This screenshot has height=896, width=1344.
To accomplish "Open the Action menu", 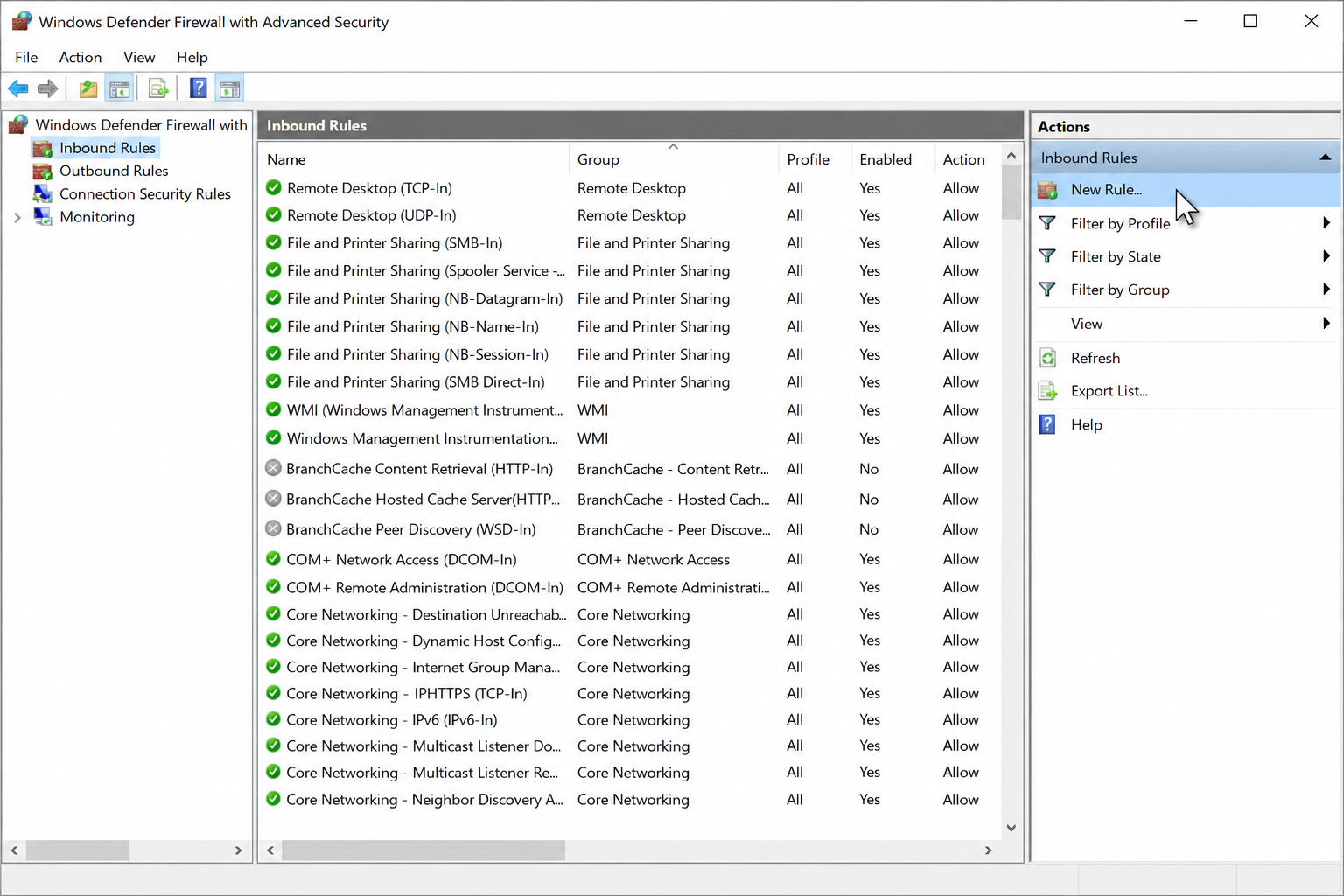I will 80,57.
